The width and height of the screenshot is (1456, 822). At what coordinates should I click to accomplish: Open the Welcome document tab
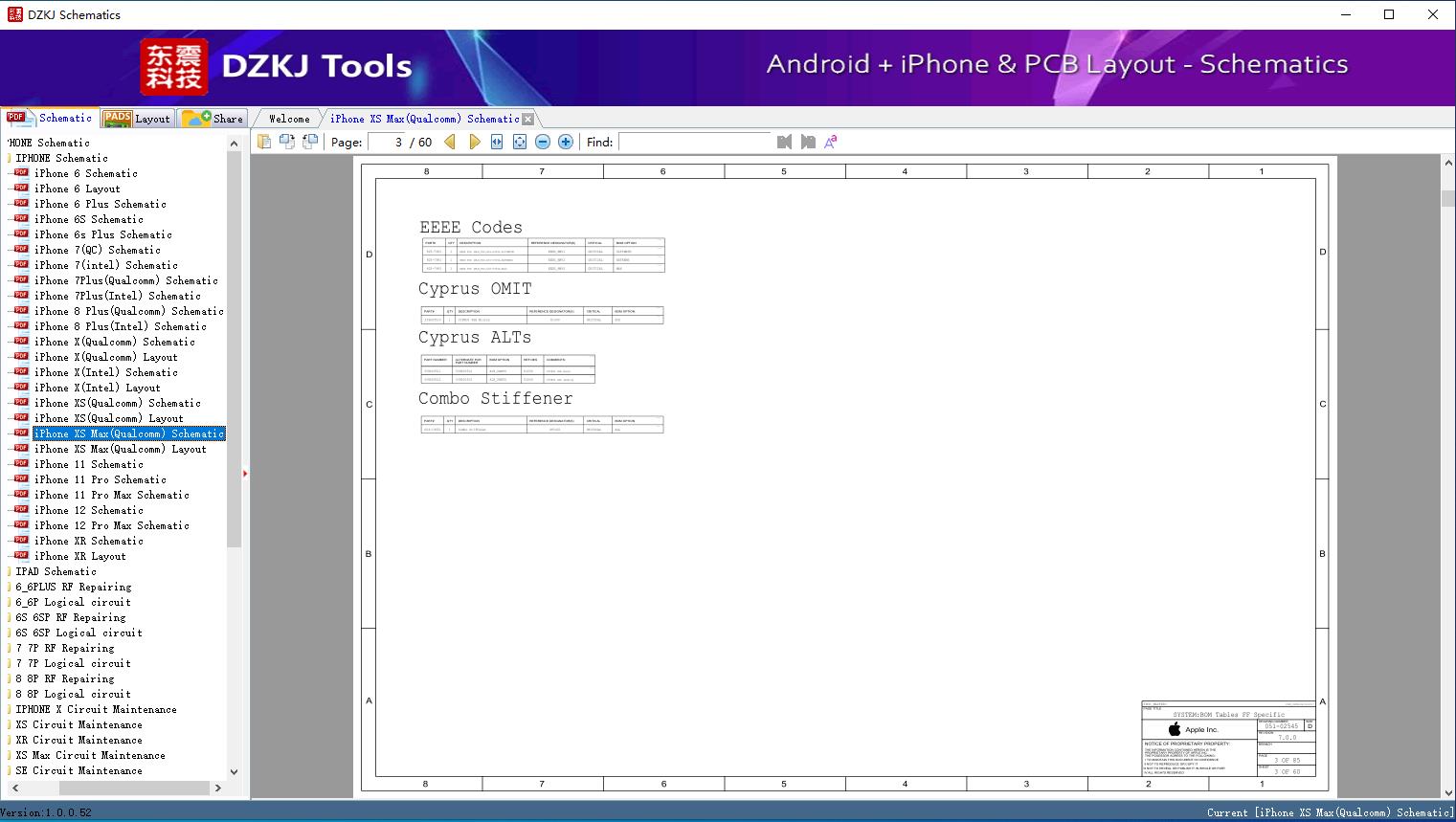[x=289, y=119]
